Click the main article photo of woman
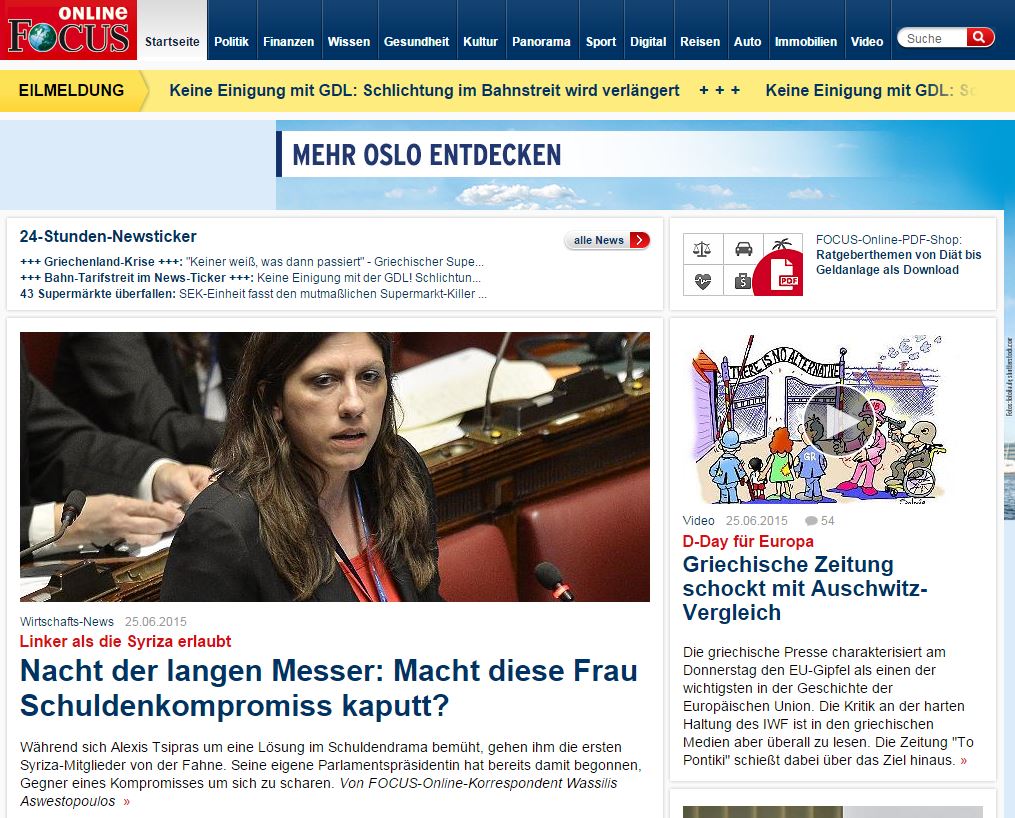 point(335,467)
